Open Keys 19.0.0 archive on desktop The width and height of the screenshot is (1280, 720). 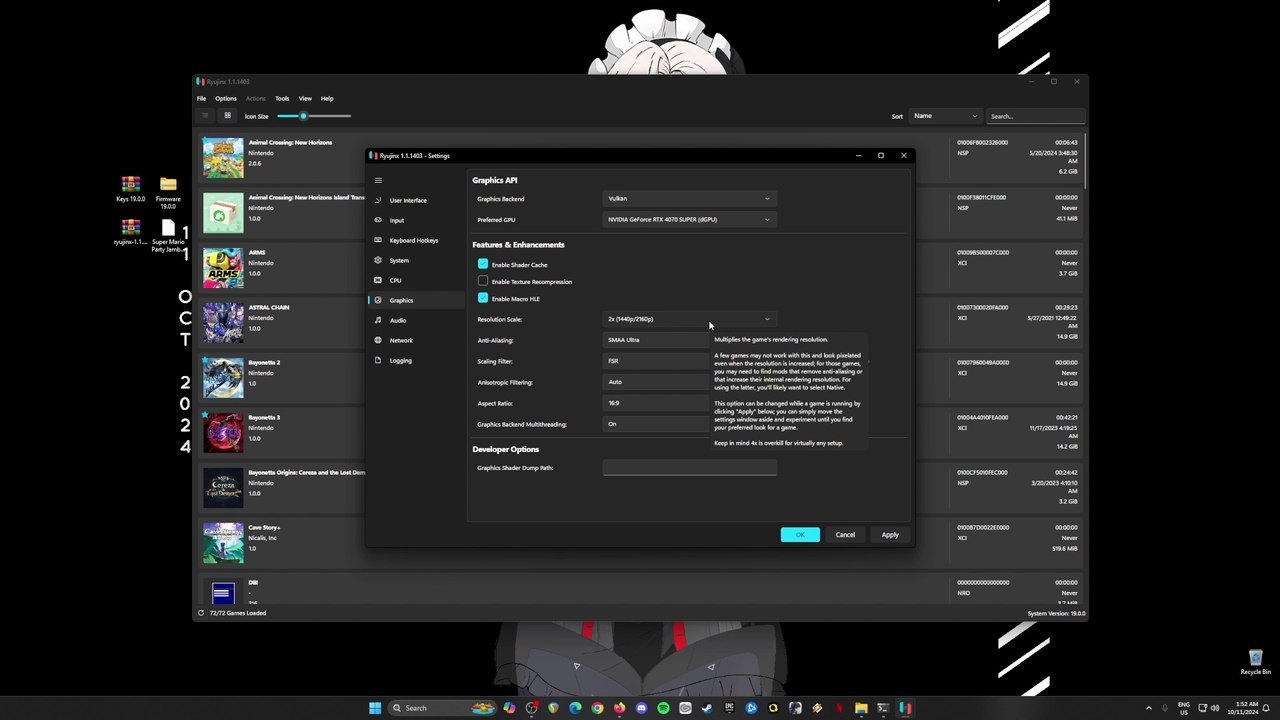131,189
